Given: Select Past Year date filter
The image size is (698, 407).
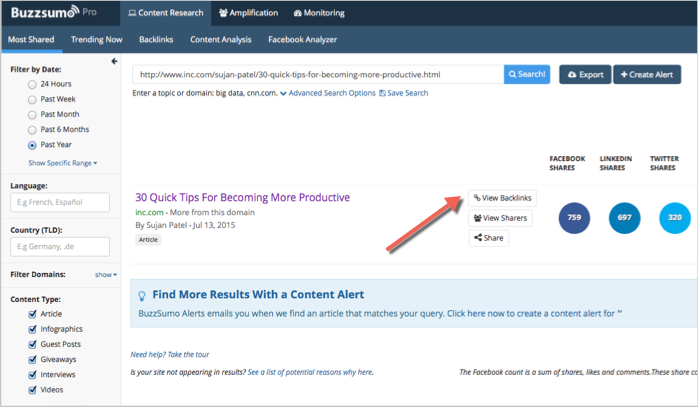Looking at the screenshot, I should [32, 145].
